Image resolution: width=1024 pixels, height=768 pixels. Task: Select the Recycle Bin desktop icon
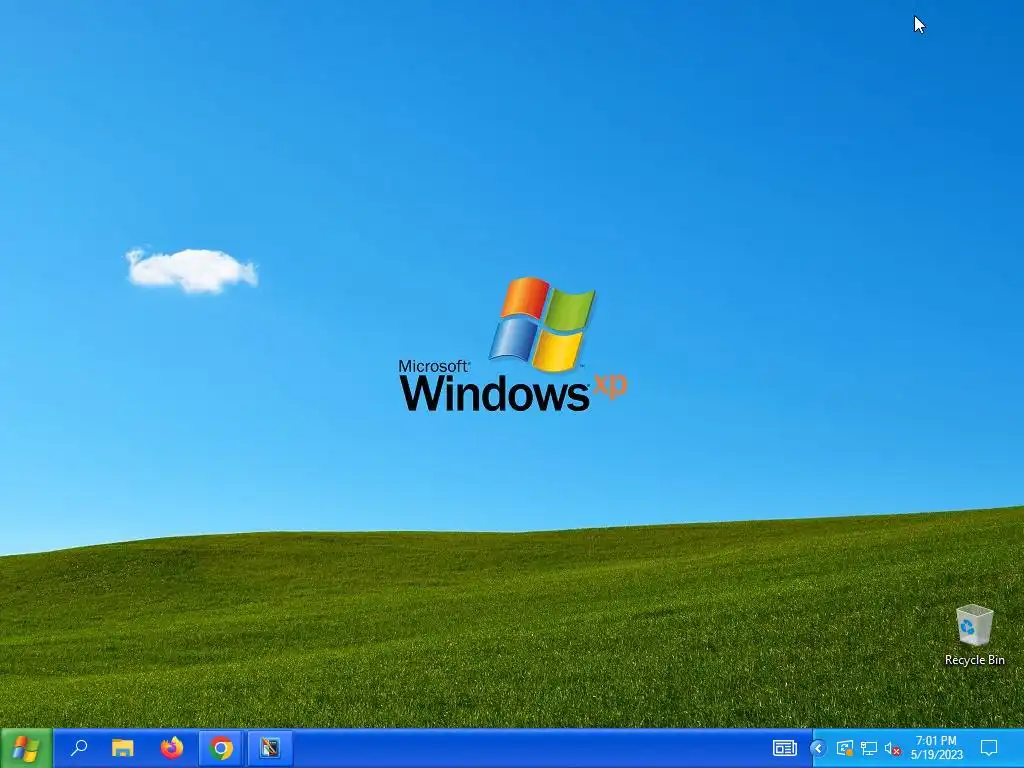[974, 635]
